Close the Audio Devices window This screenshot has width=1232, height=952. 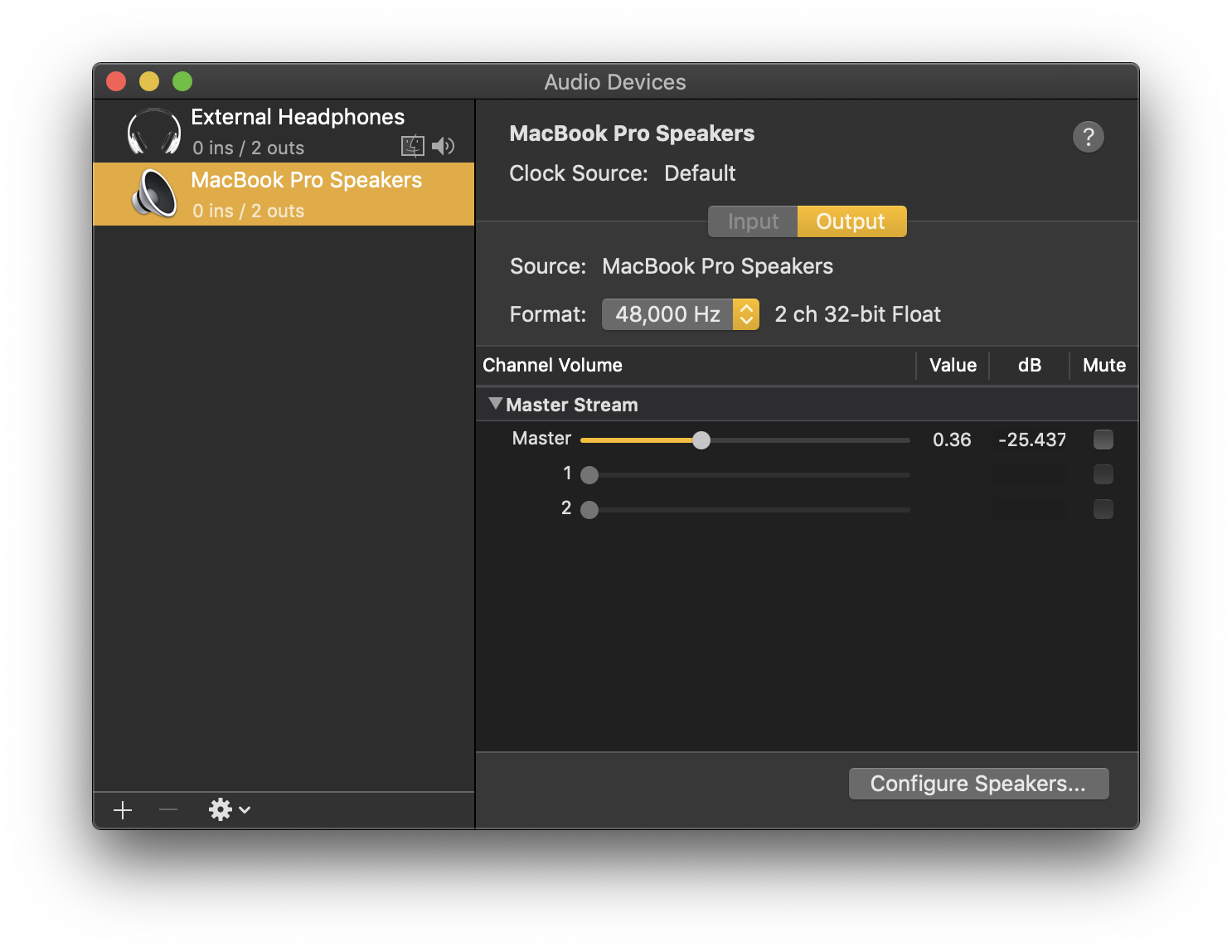(x=116, y=81)
